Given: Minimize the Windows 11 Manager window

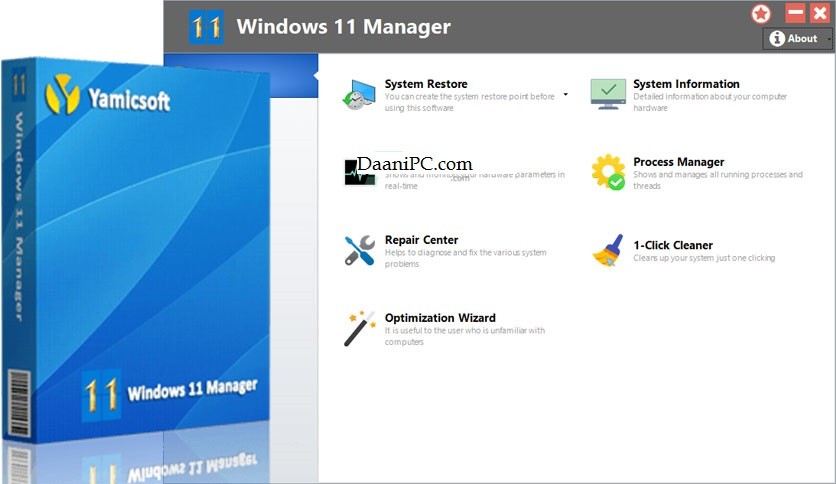Looking at the screenshot, I should click(x=796, y=14).
